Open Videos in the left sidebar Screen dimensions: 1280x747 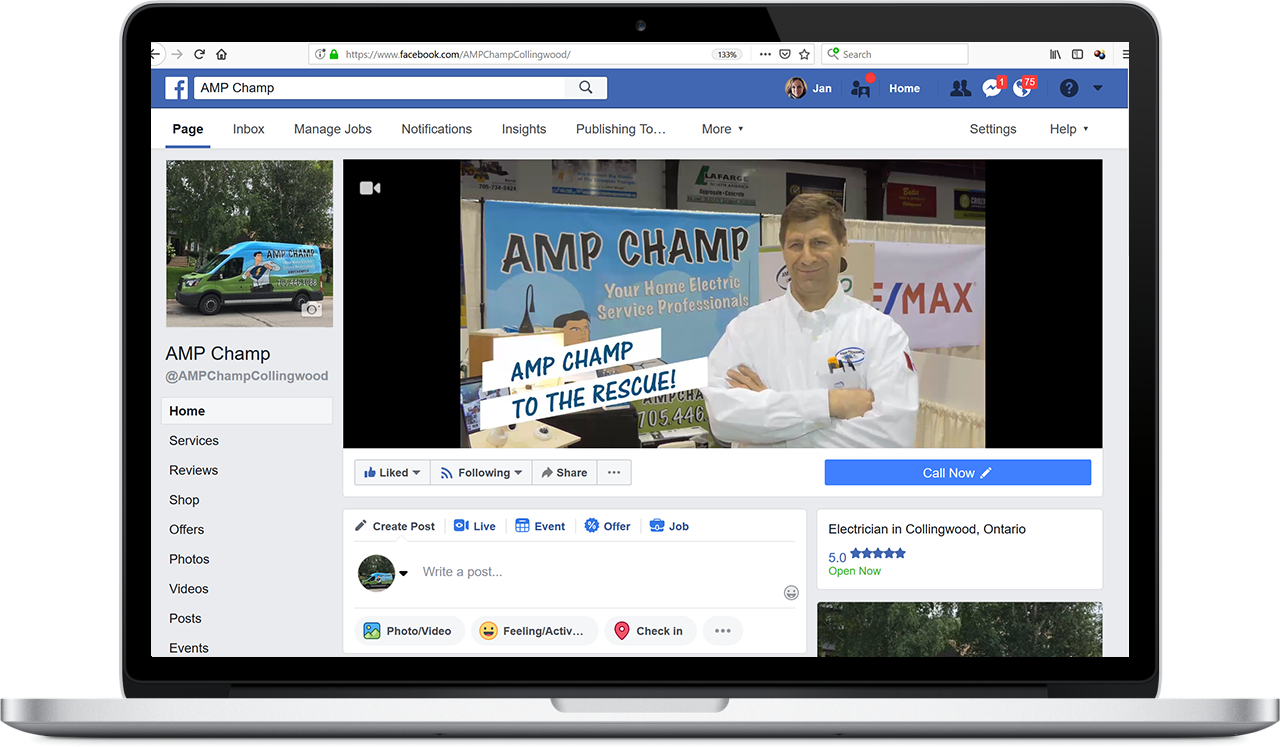[x=189, y=589]
